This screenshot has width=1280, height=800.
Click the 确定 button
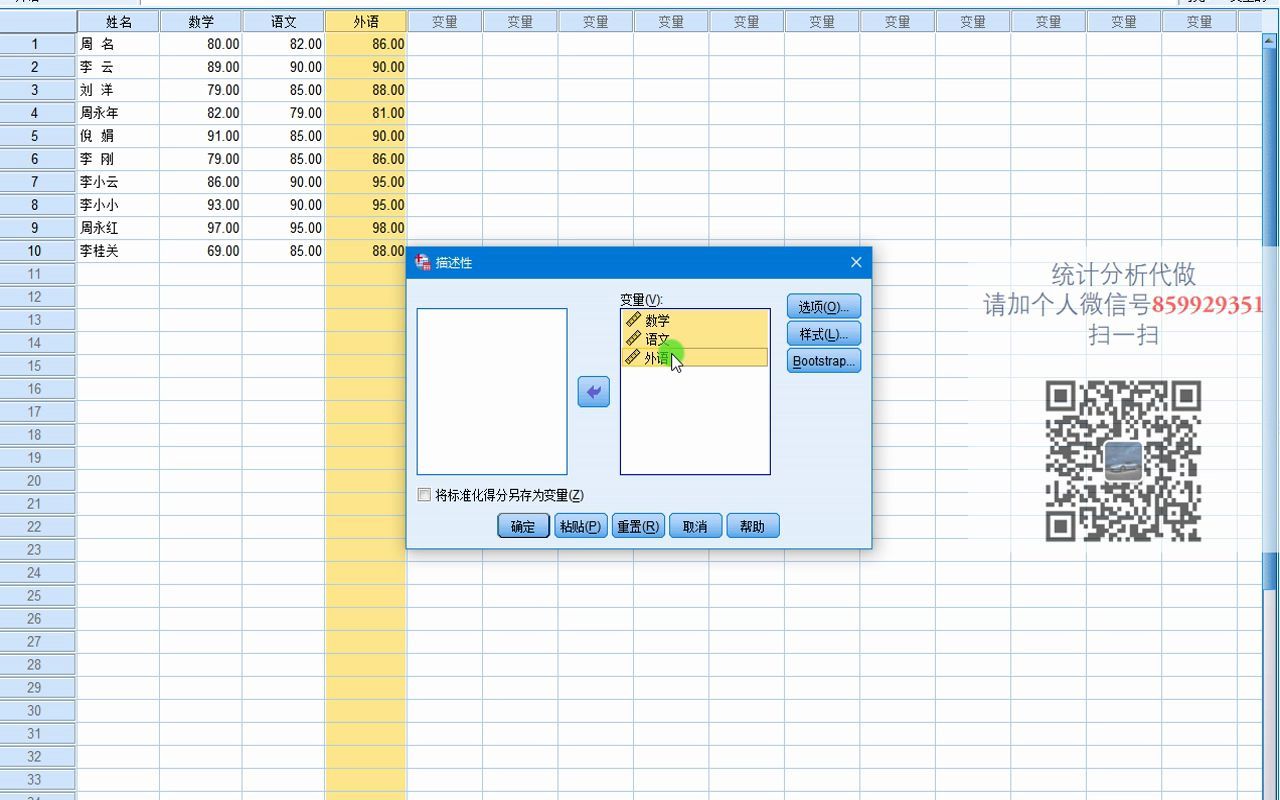click(x=523, y=526)
